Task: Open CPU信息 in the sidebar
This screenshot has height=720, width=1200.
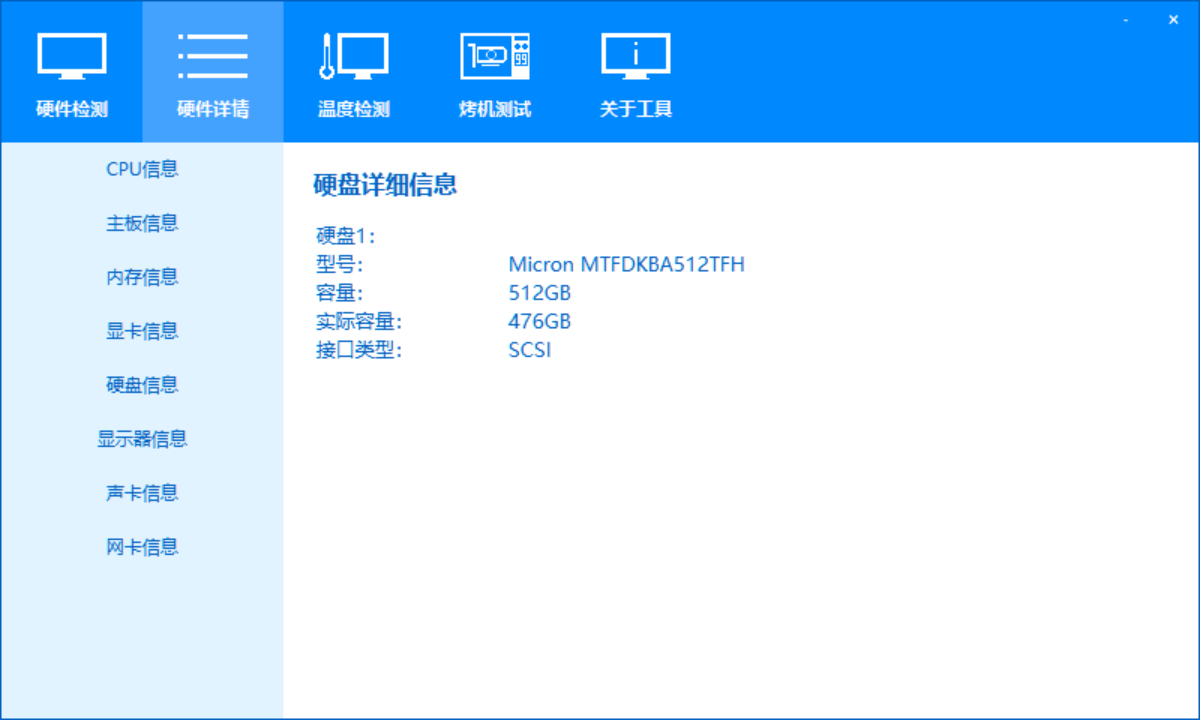Action: (x=142, y=169)
